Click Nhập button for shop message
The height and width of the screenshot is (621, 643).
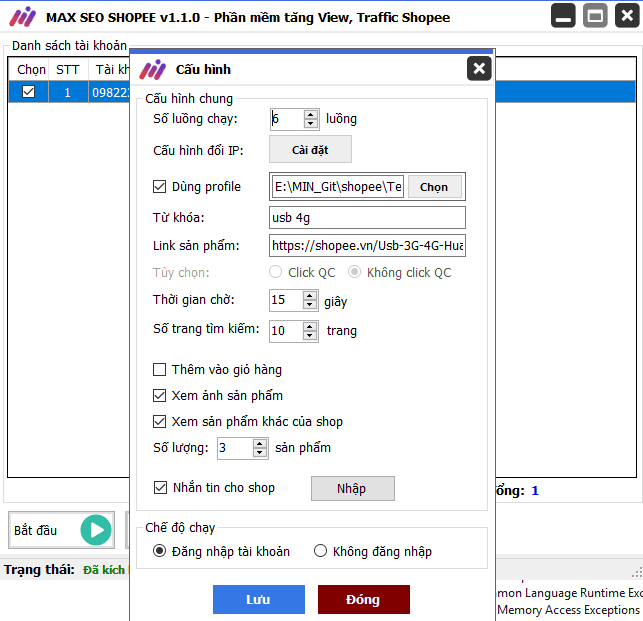point(352,489)
